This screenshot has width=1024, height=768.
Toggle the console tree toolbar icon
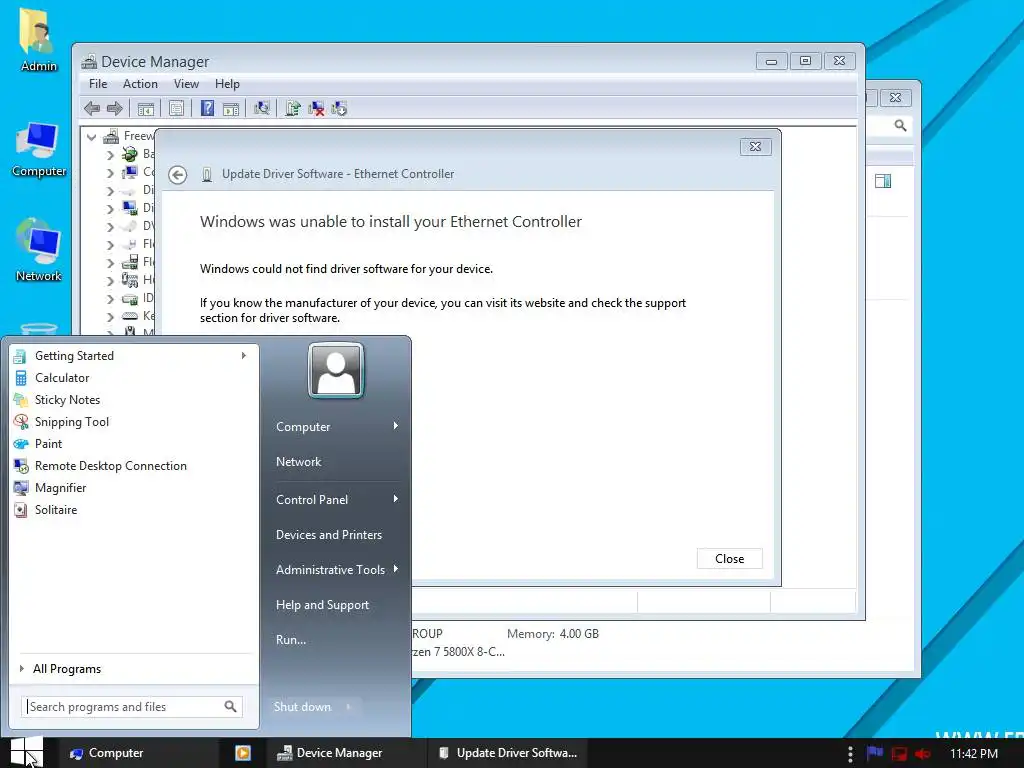(146, 108)
